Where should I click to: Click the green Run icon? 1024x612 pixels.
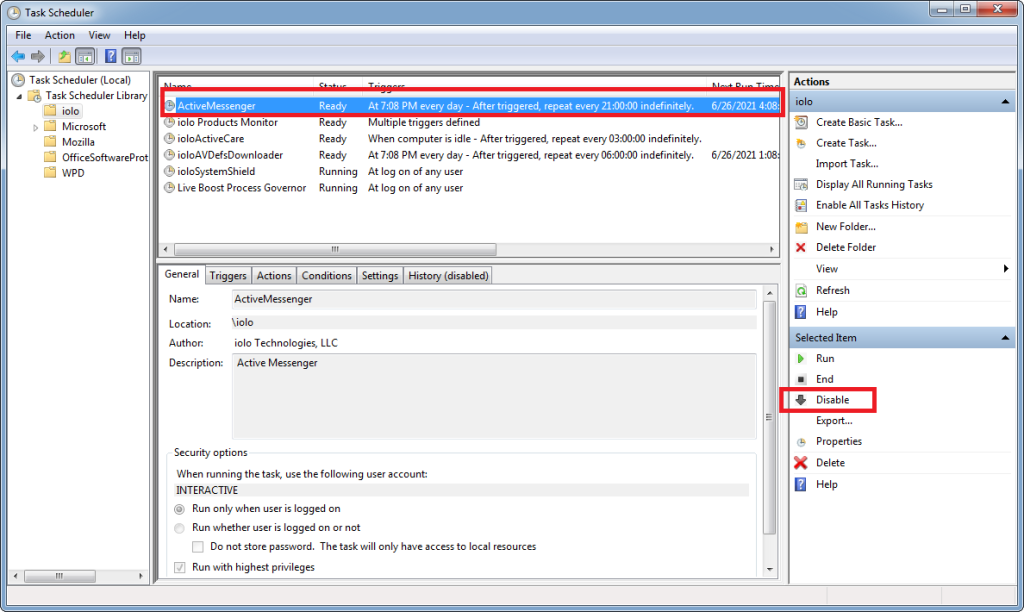coord(801,359)
